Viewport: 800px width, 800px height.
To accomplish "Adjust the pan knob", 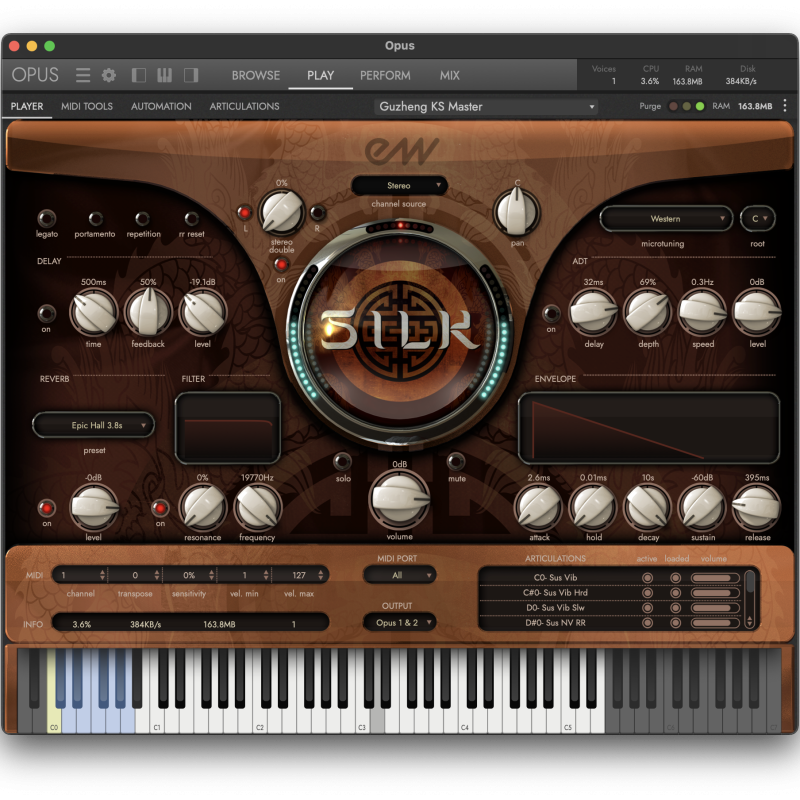I will coord(517,212).
